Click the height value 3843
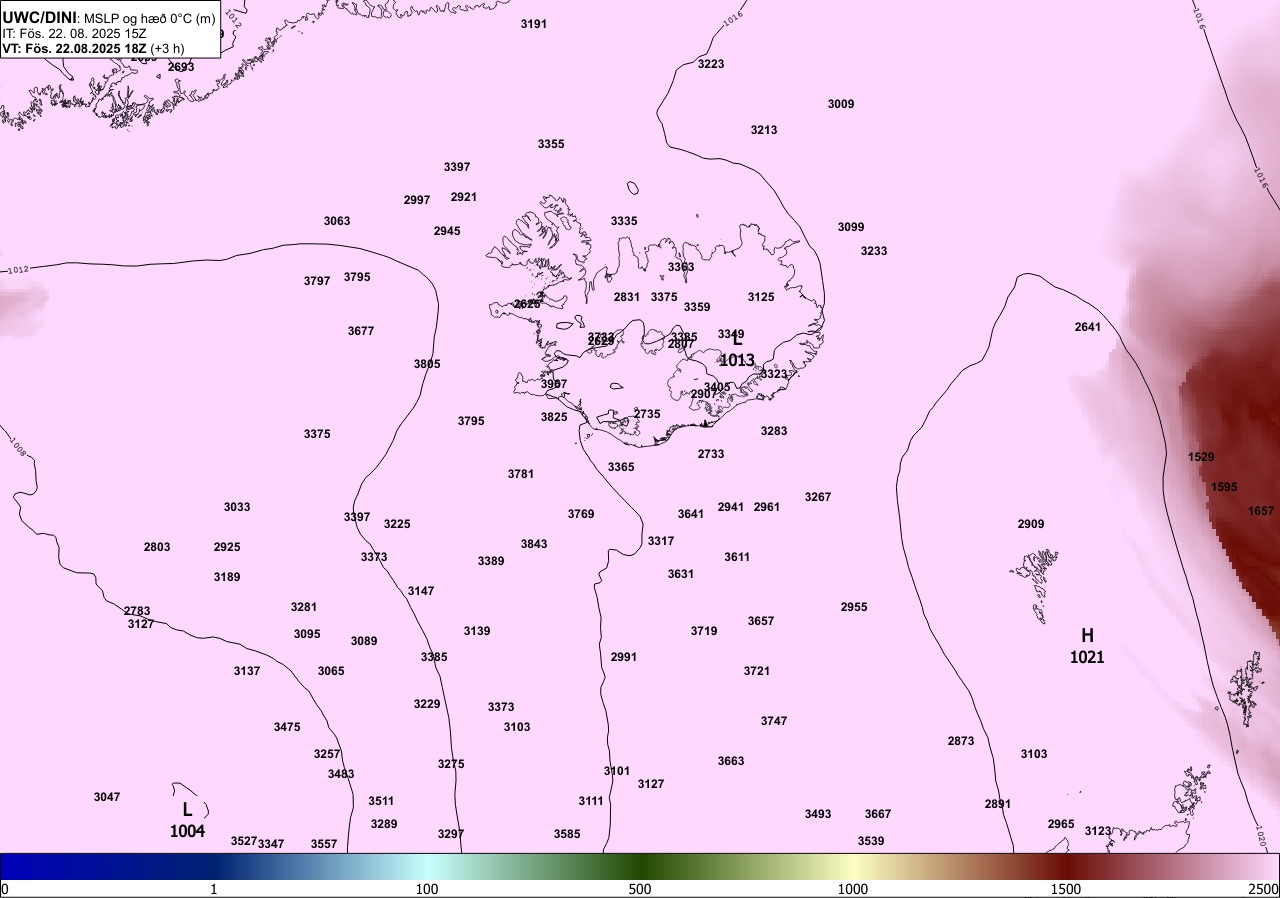 tap(534, 544)
